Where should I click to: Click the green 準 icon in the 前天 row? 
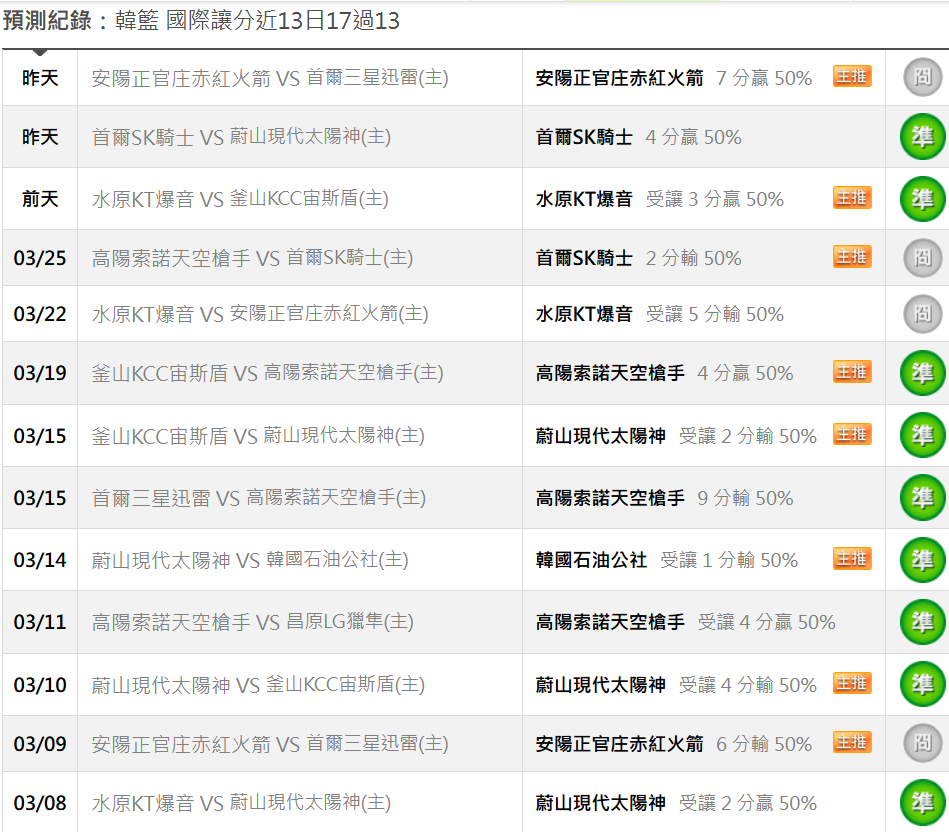tap(922, 199)
